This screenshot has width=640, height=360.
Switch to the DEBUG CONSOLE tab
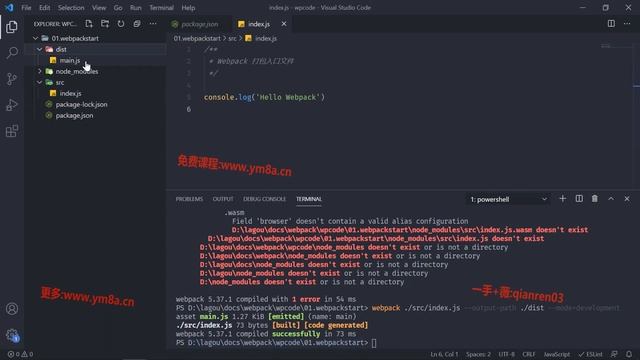(x=264, y=199)
